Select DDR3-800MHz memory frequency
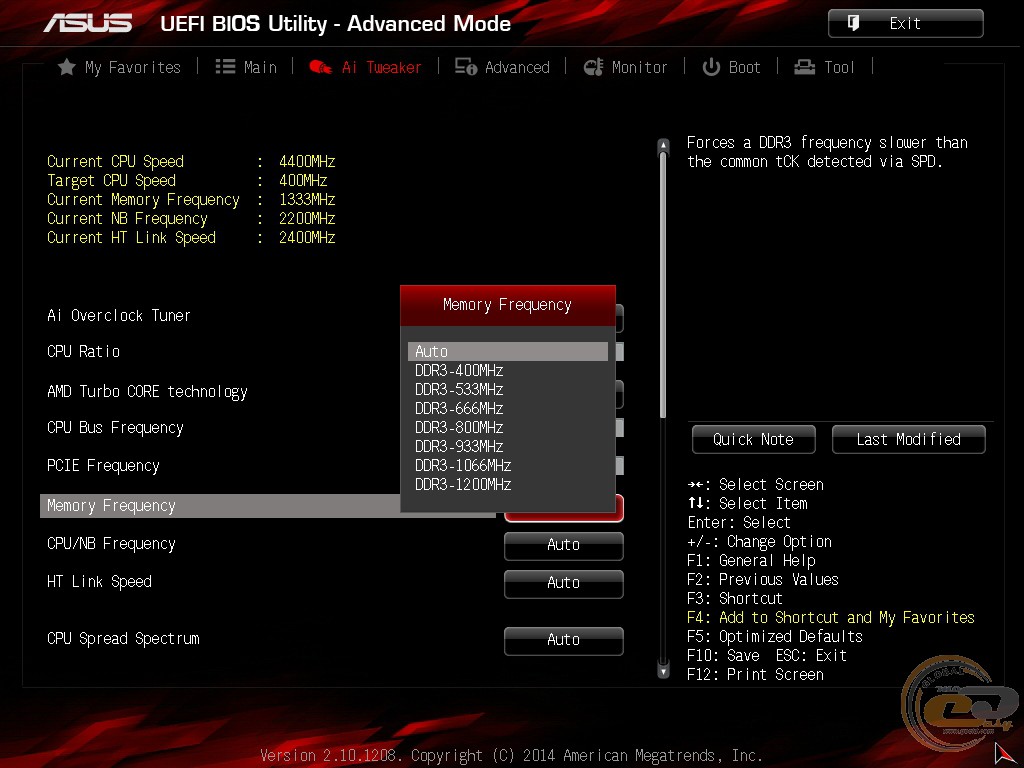Image resolution: width=1024 pixels, height=768 pixels. pyautogui.click(x=507, y=427)
